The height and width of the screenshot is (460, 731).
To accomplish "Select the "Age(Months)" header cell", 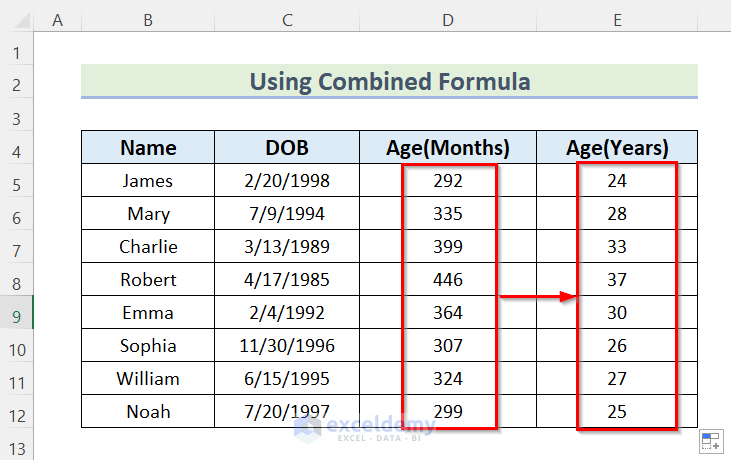I will [448, 148].
